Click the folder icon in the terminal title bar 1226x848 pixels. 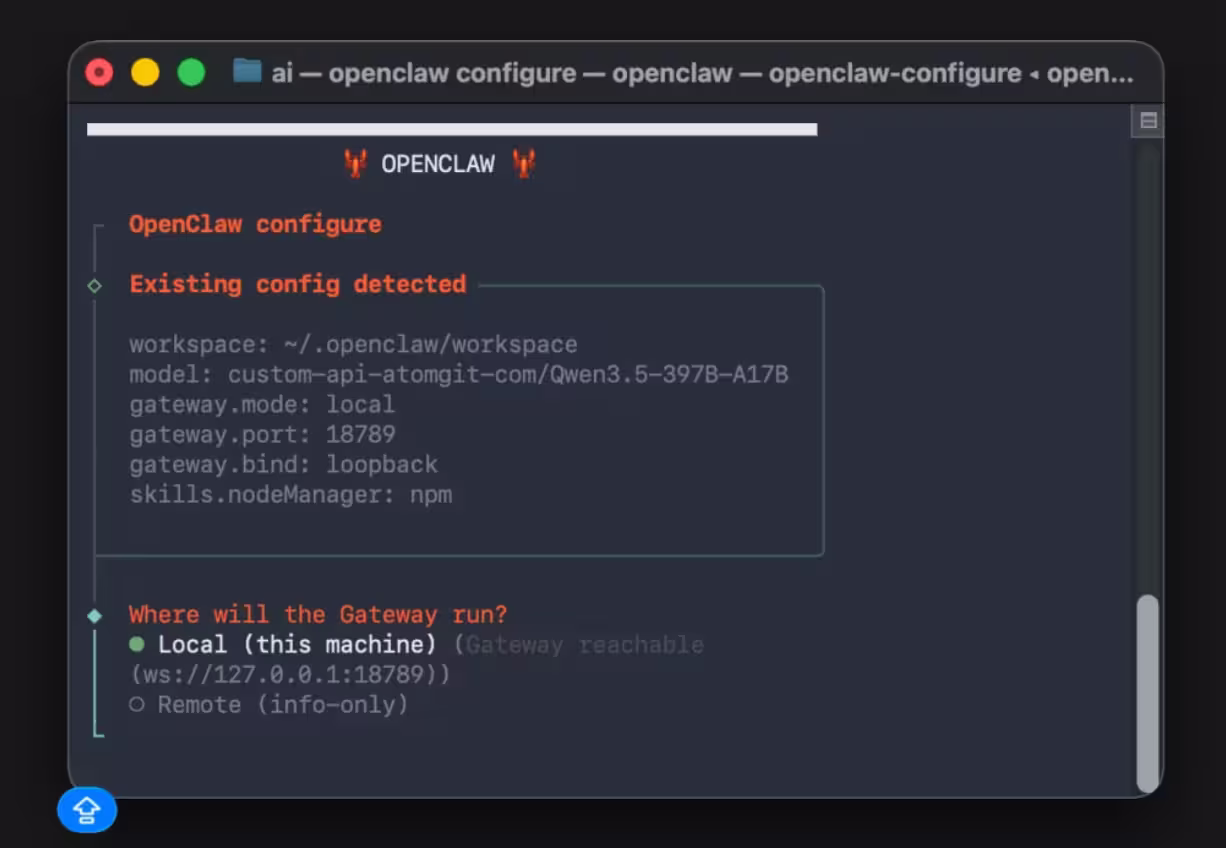246,71
